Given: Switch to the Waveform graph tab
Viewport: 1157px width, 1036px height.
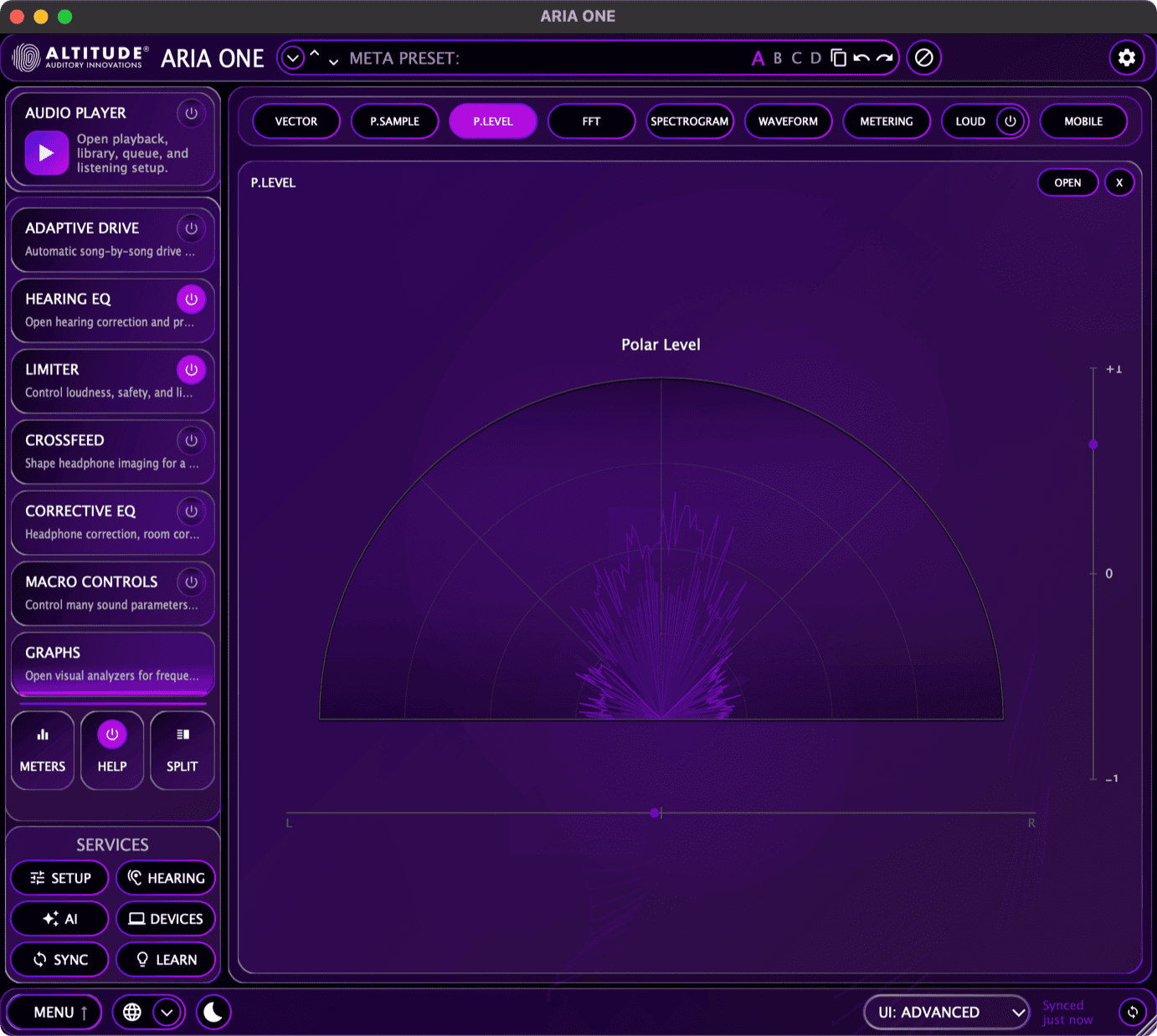Looking at the screenshot, I should 789,121.
